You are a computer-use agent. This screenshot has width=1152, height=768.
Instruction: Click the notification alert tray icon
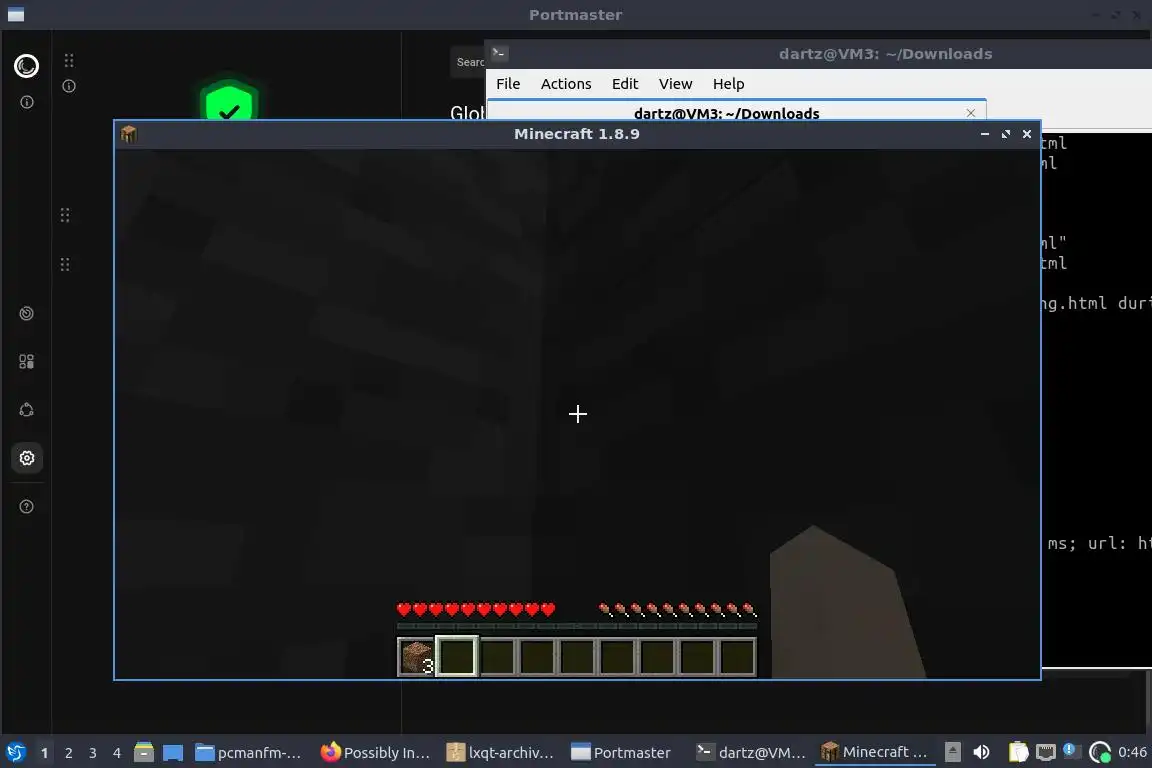1070,750
